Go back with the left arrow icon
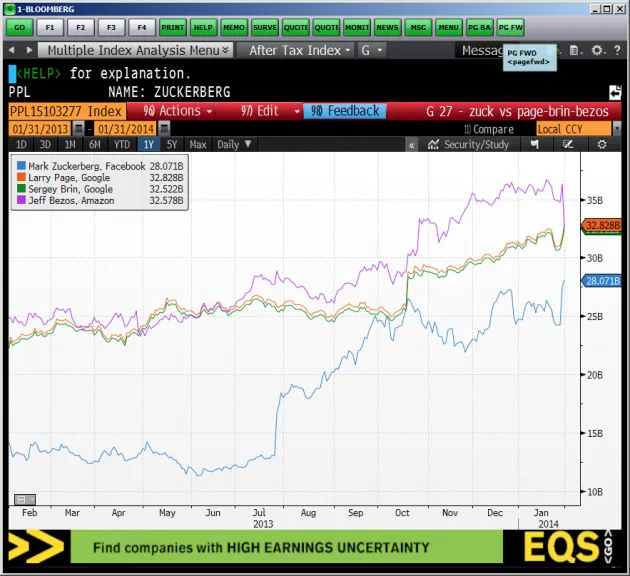Viewport: 630px width, 576px height. 12,50
